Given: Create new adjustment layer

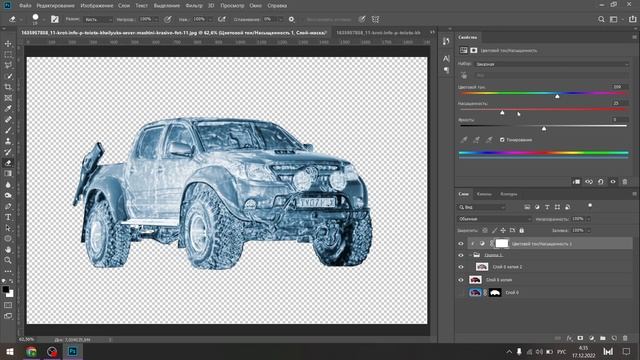Looking at the screenshot, I should (591, 338).
